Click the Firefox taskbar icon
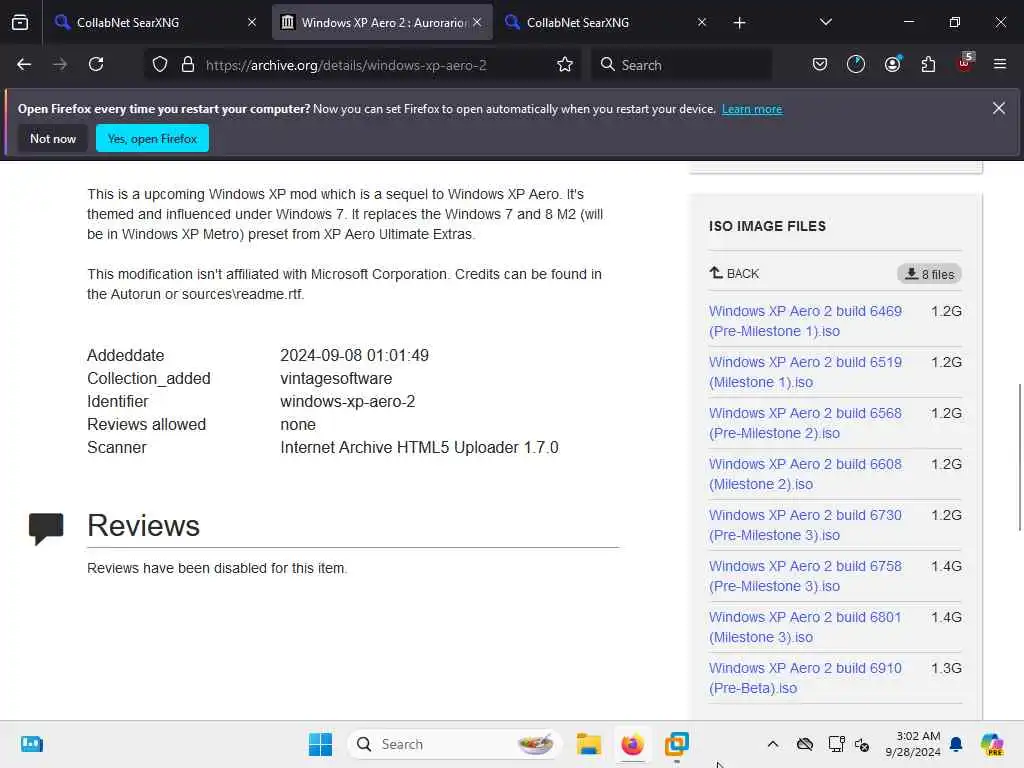Image resolution: width=1024 pixels, height=768 pixels. point(632,744)
